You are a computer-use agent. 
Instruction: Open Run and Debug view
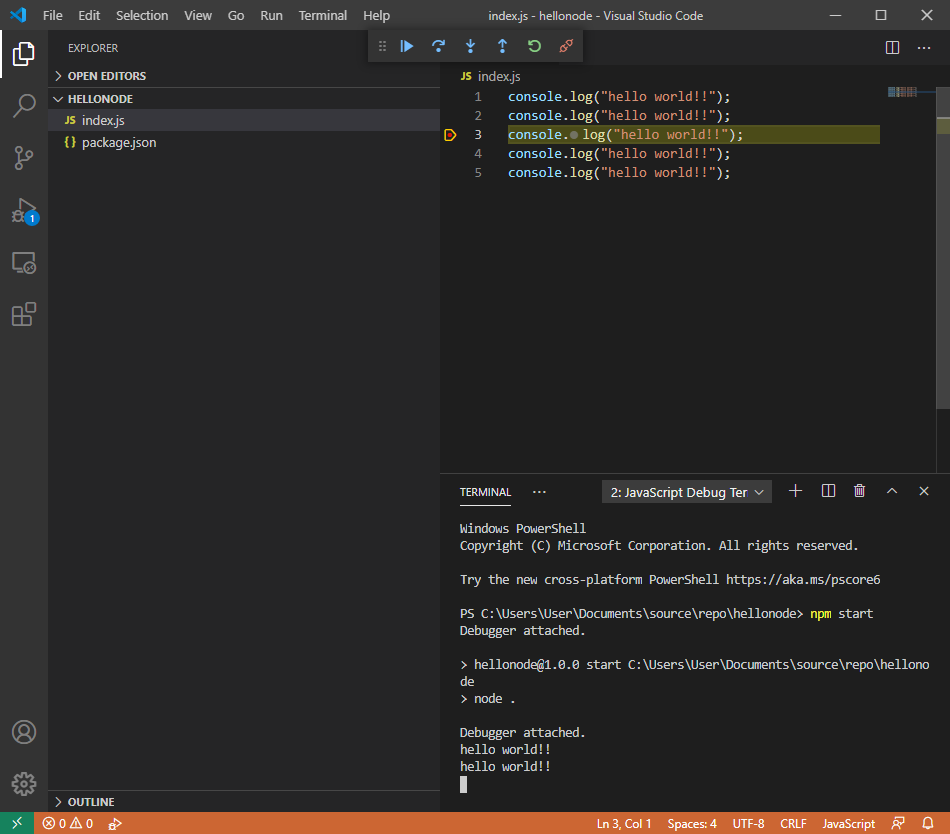click(x=24, y=211)
